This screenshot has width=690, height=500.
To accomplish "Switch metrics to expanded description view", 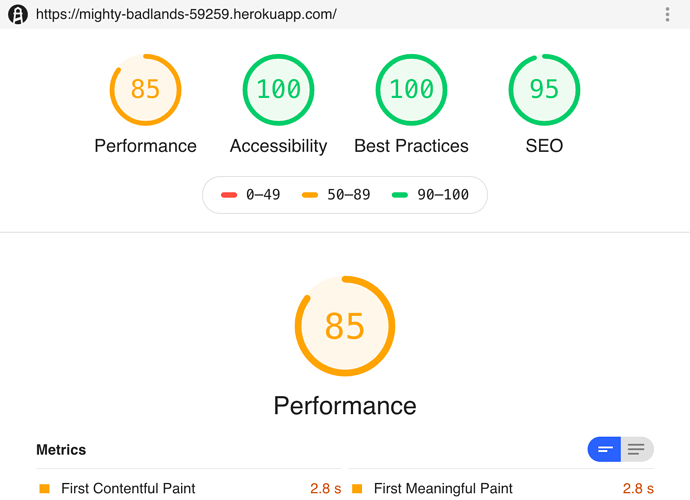I will coord(637,450).
